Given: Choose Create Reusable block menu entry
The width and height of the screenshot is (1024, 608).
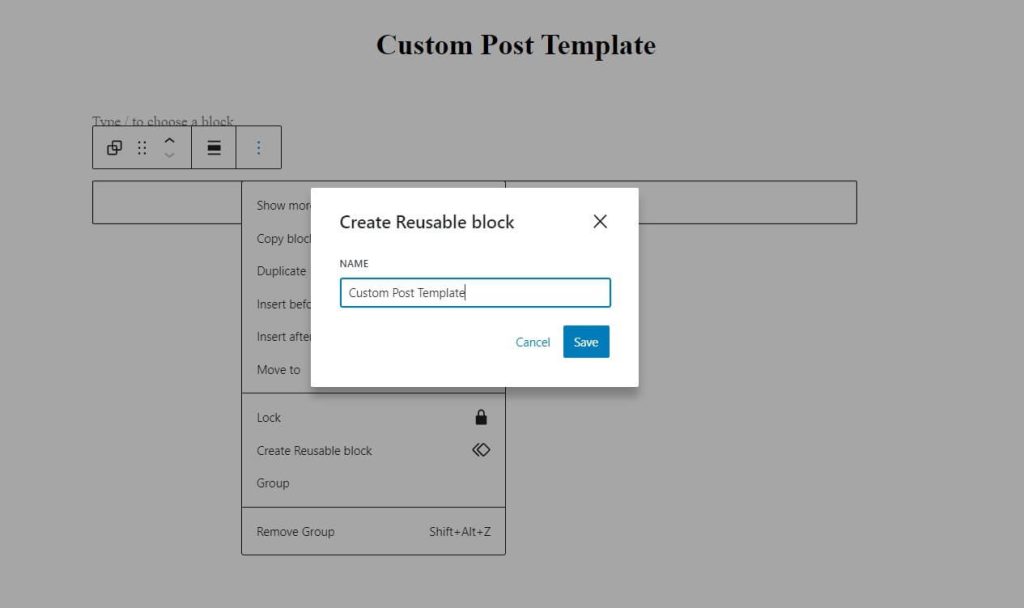Looking at the screenshot, I should [x=374, y=451].
